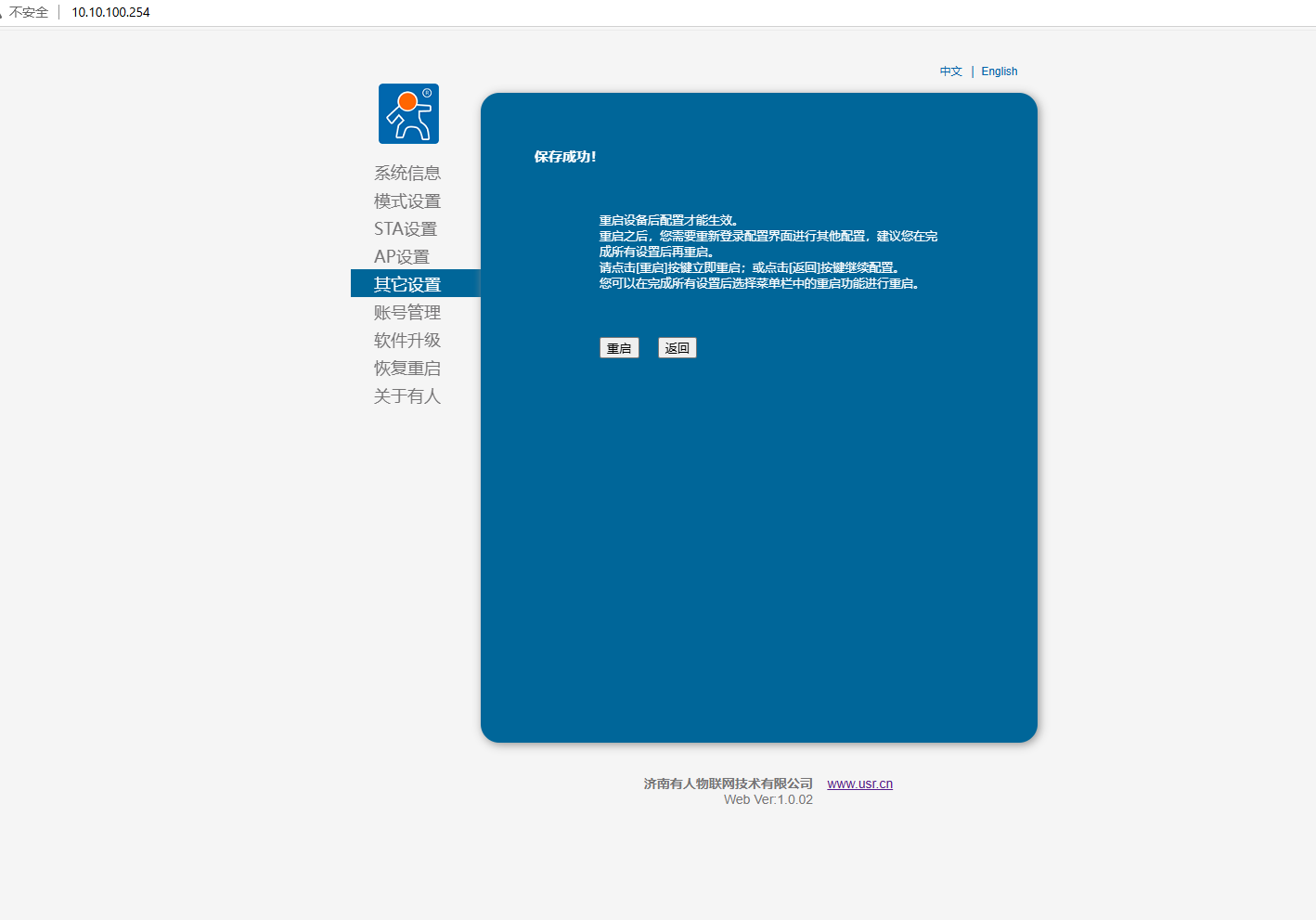1316x920 pixels.
Task: Click the 保存成功! heading text
Action: [564, 157]
